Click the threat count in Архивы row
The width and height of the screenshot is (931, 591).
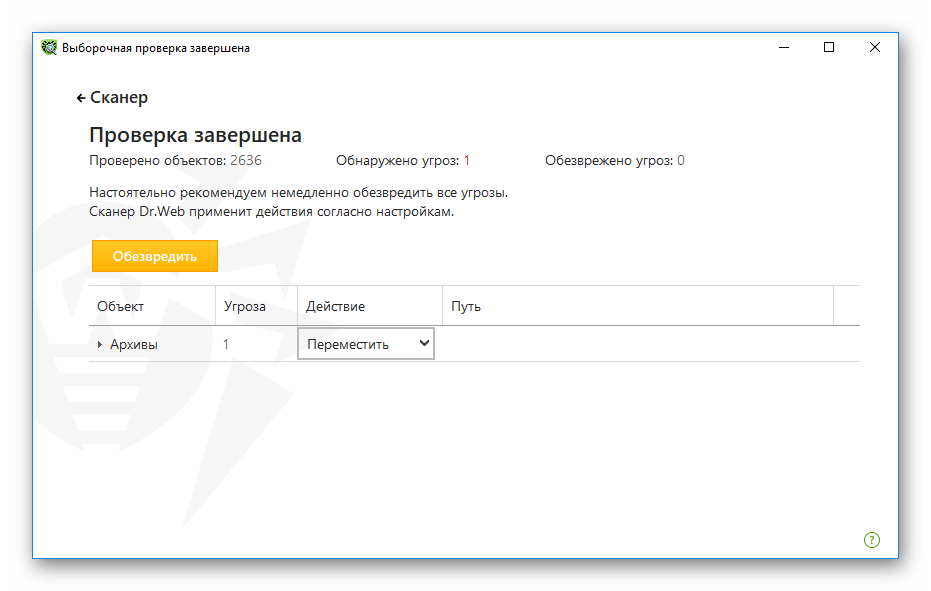point(226,345)
